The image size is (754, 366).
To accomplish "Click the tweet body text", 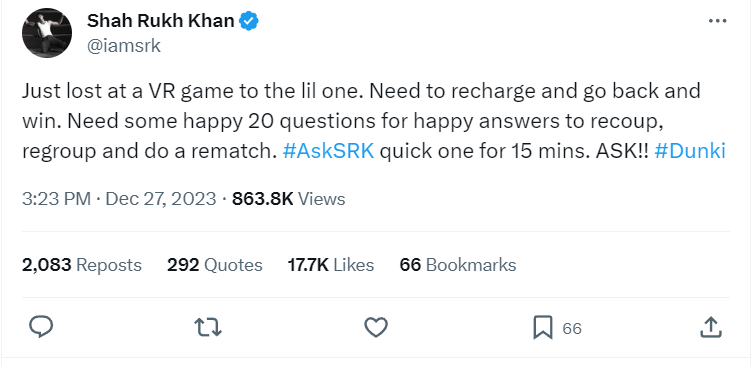I will coord(374,121).
